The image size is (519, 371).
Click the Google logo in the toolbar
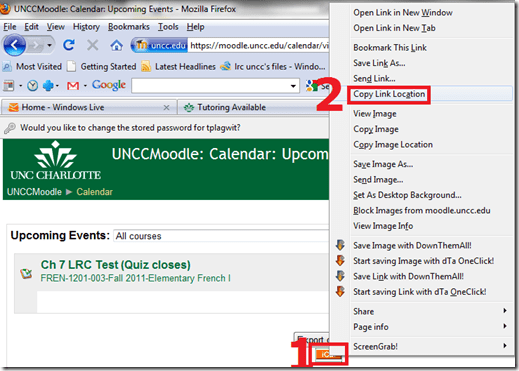pyautogui.click(x=109, y=85)
